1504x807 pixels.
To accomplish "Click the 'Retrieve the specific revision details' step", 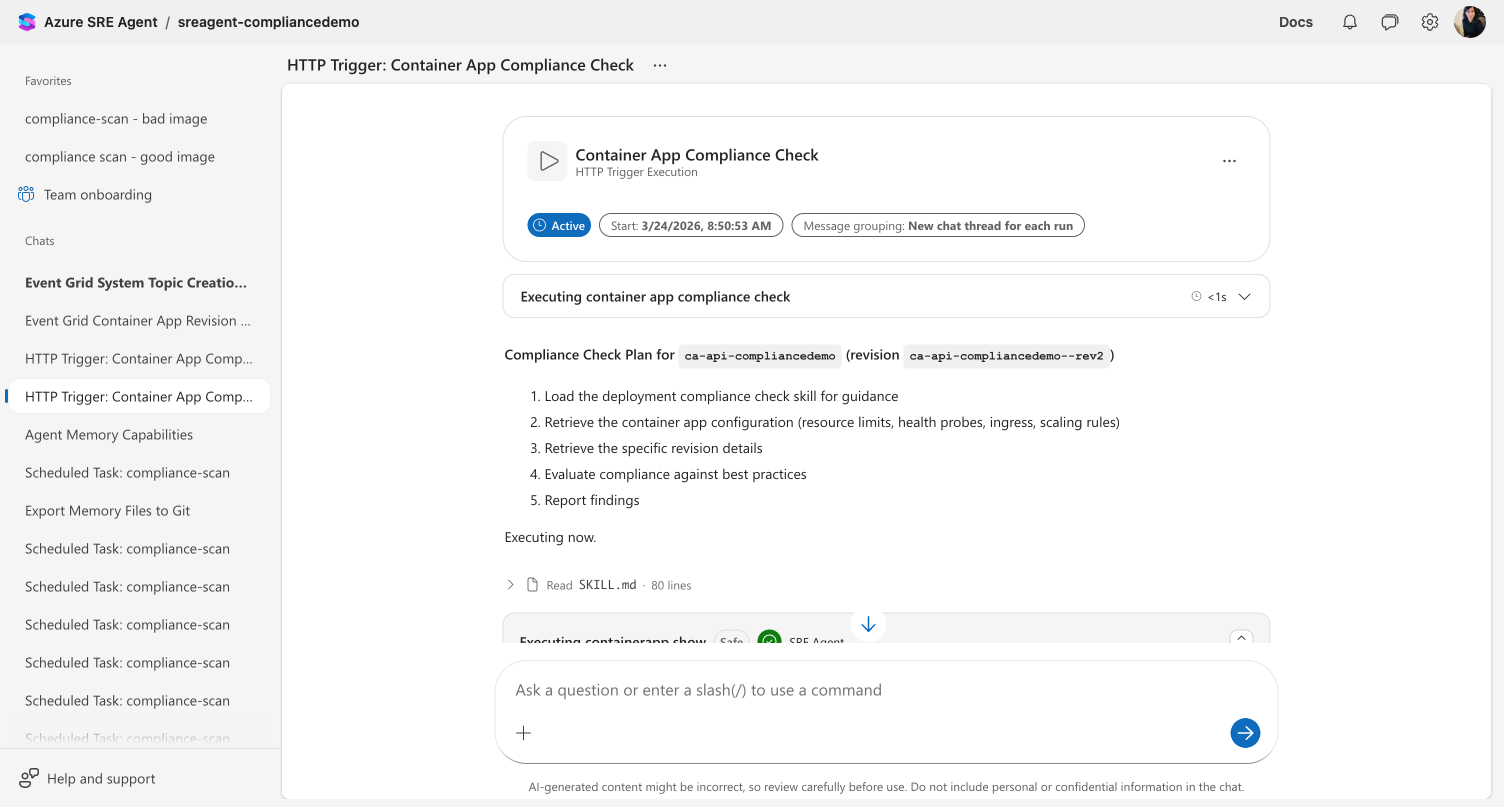I will 653,448.
